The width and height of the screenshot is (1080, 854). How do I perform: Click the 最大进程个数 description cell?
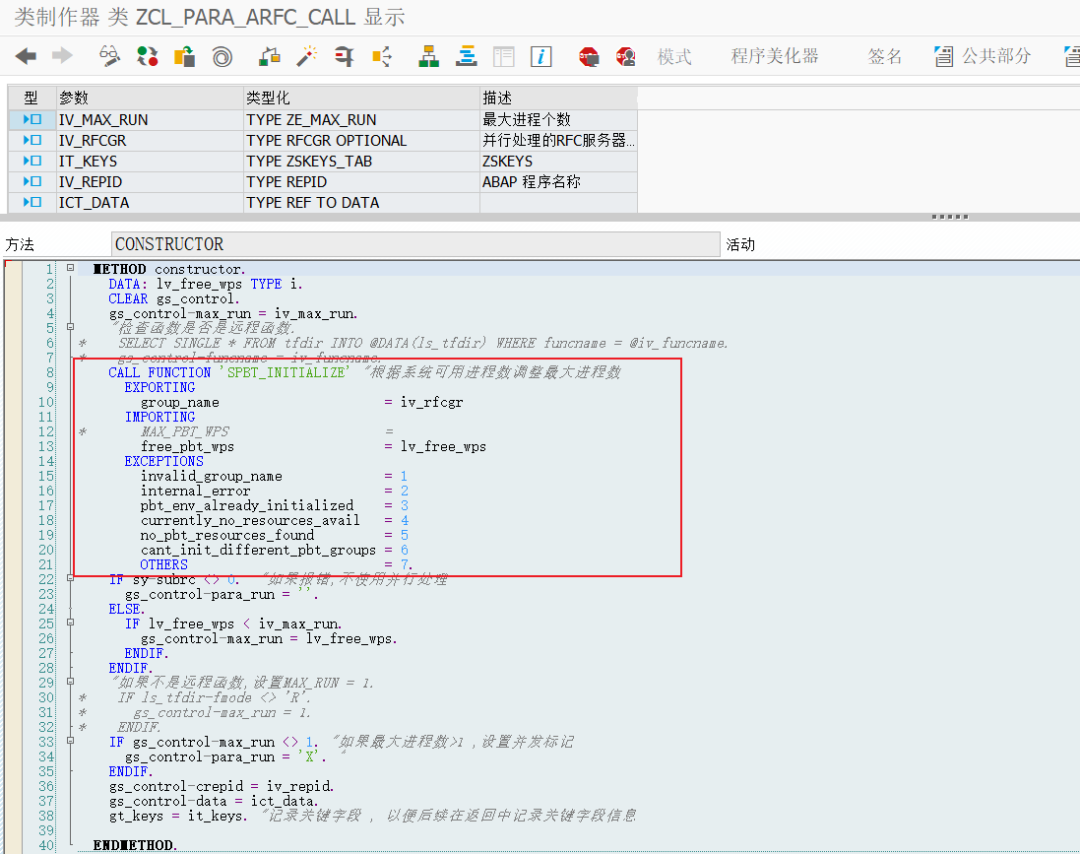[559, 120]
